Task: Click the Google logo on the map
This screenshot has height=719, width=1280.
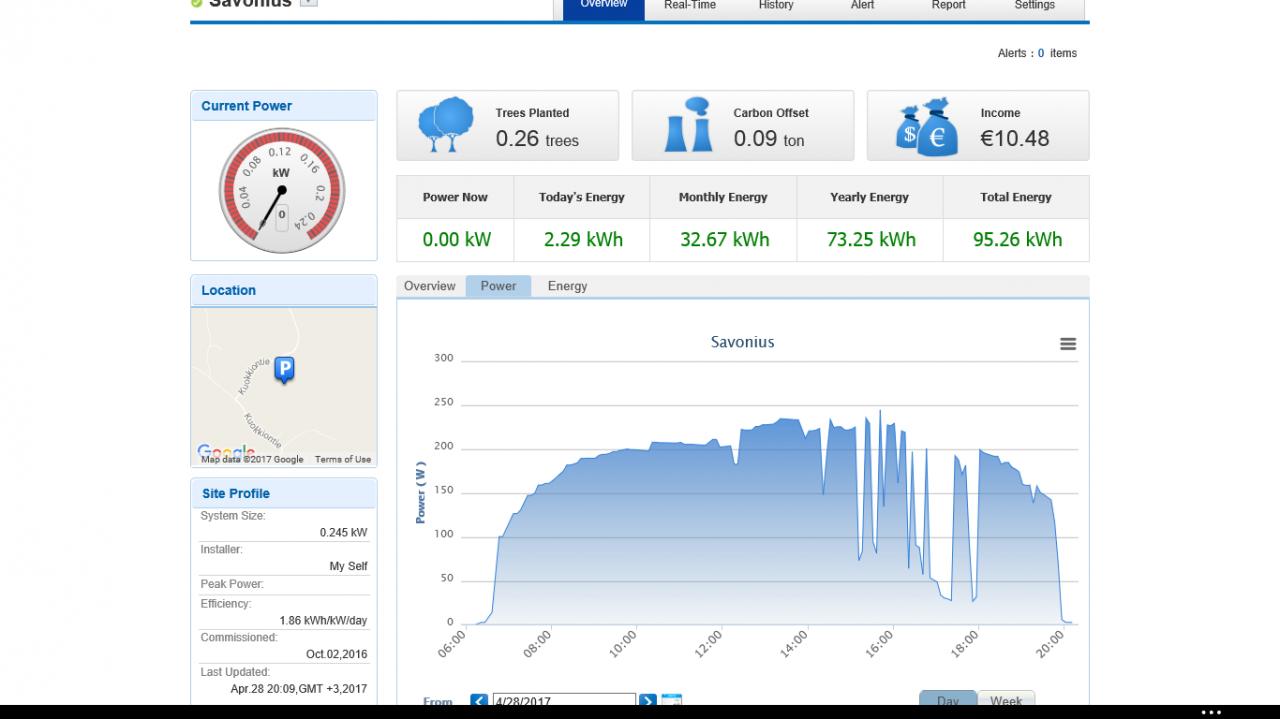Action: click(226, 451)
